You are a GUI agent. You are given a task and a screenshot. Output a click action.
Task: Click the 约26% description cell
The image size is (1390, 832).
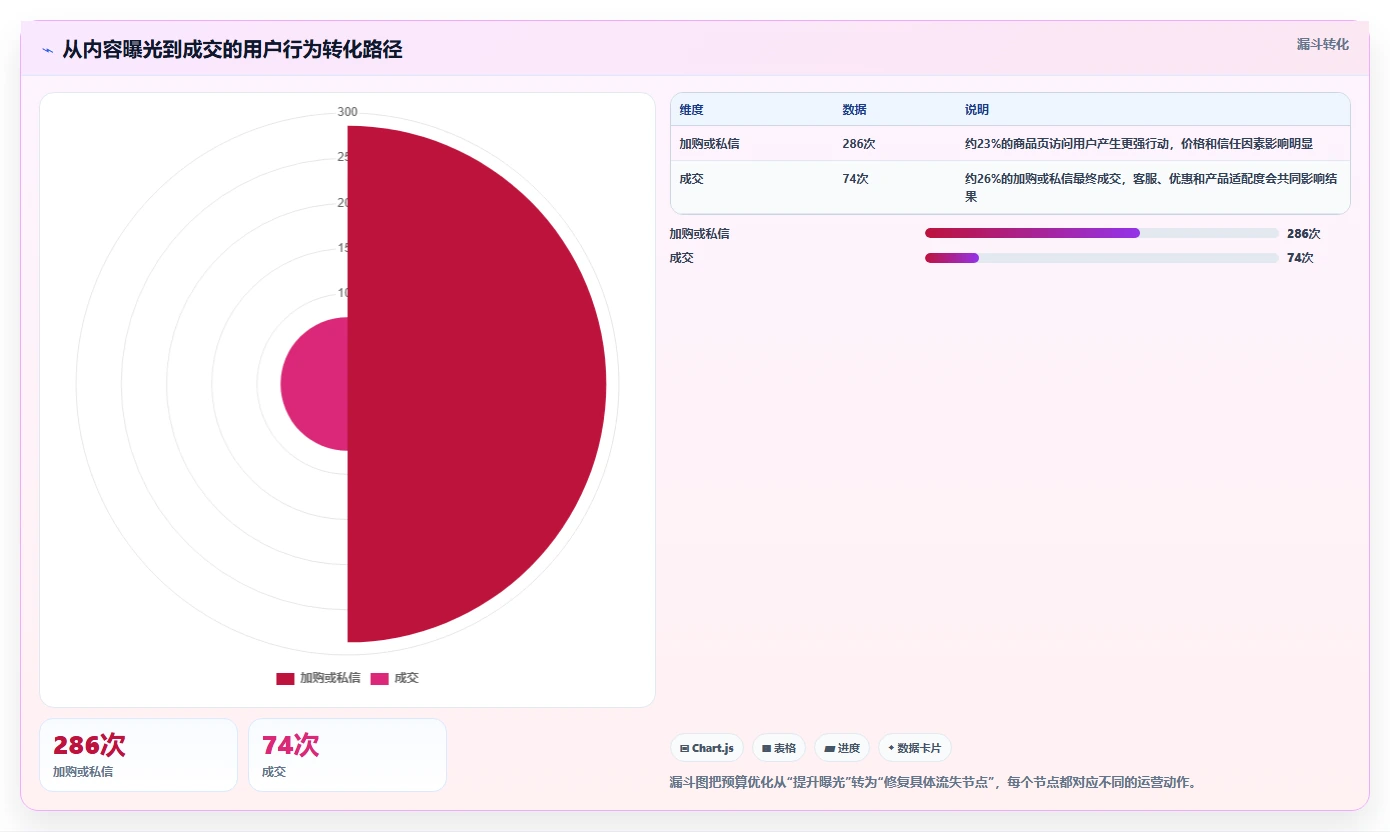tap(1152, 188)
